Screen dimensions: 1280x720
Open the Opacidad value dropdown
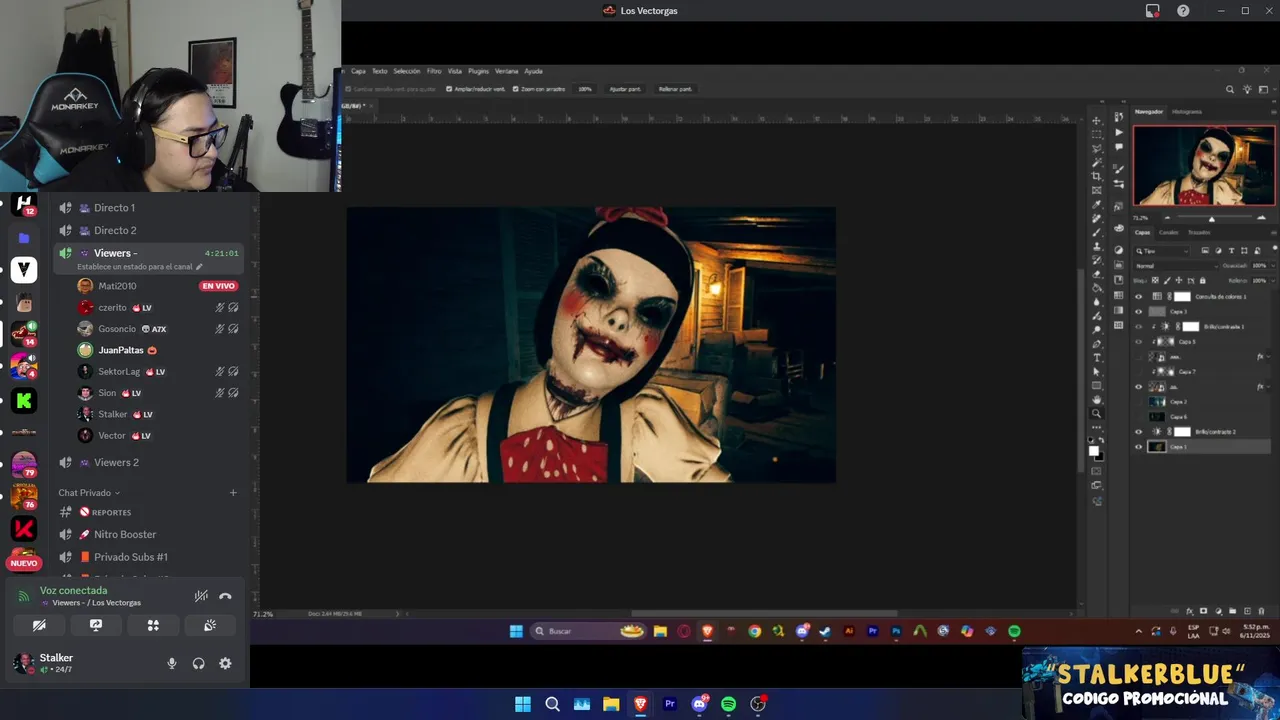pyautogui.click(x=1271, y=266)
